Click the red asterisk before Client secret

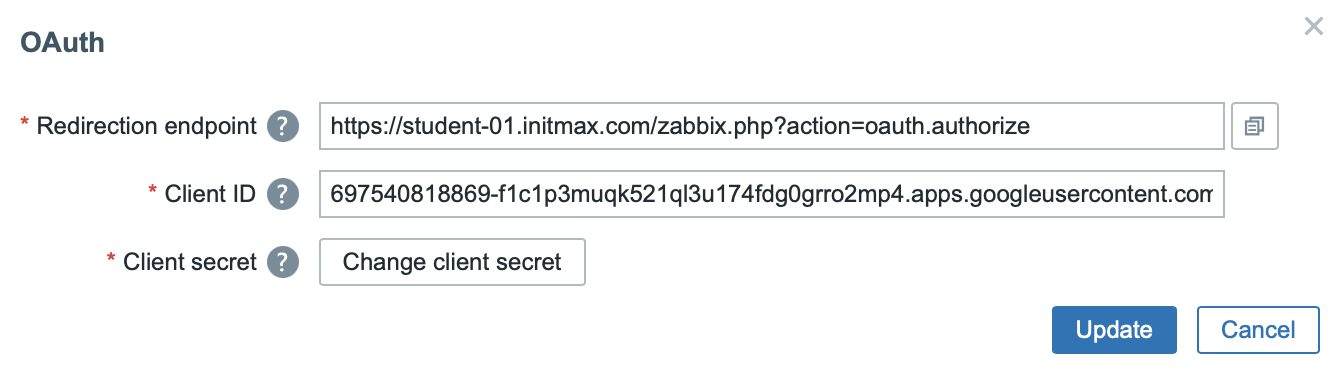click(x=112, y=258)
